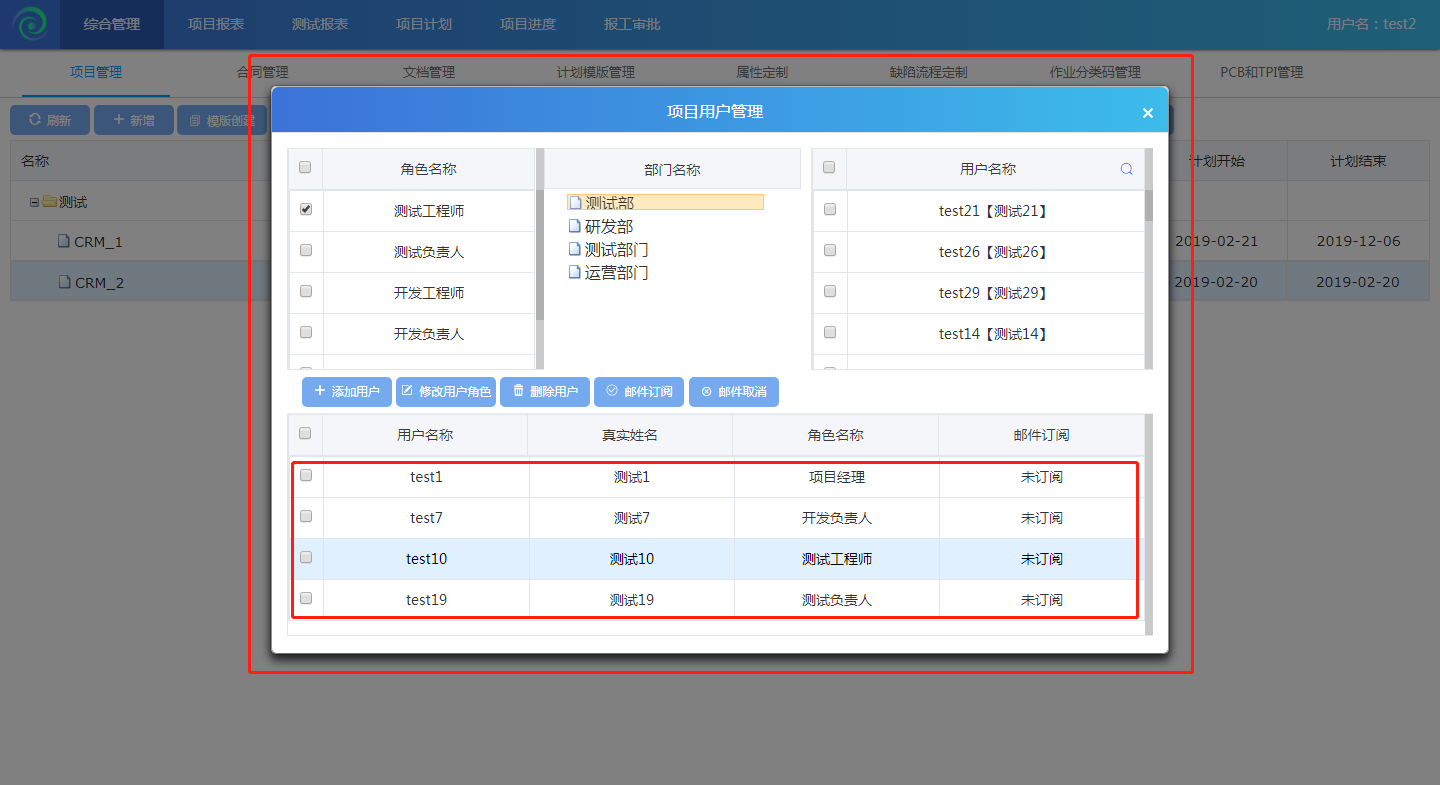The image size is (1440, 785).
Task: Click the 邮件订阅 button
Action: click(639, 392)
